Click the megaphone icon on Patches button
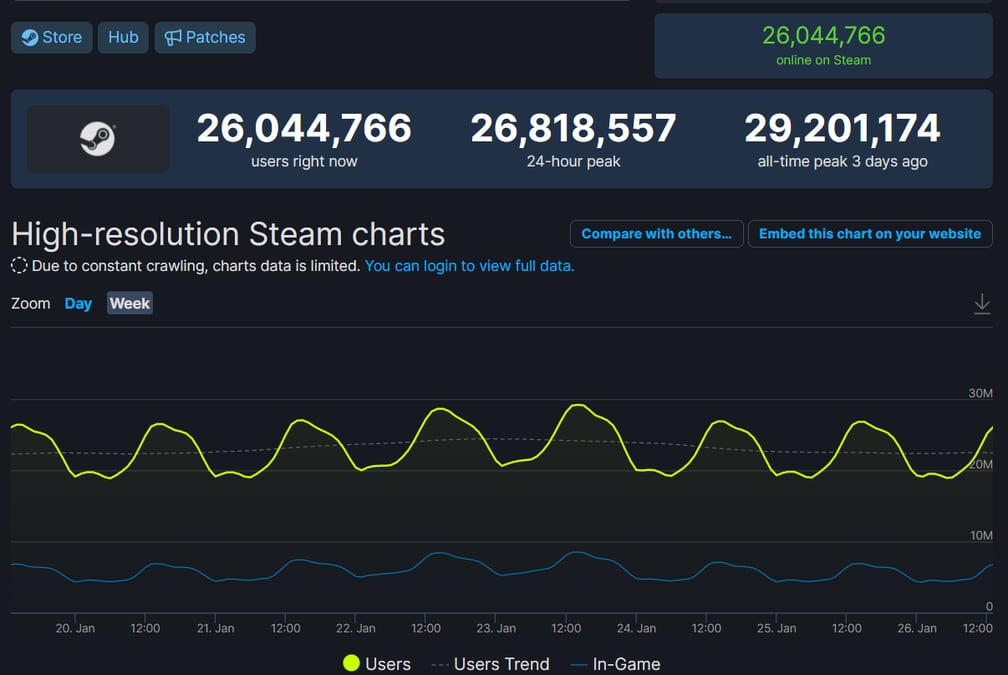Screen dimensions: 1008x675 point(173,37)
